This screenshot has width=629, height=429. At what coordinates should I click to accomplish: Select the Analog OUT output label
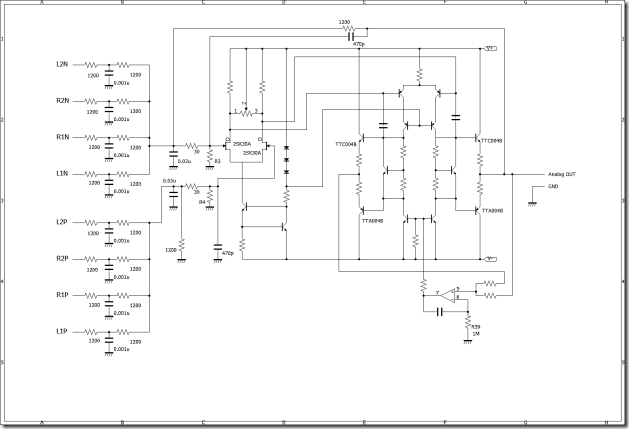click(562, 173)
